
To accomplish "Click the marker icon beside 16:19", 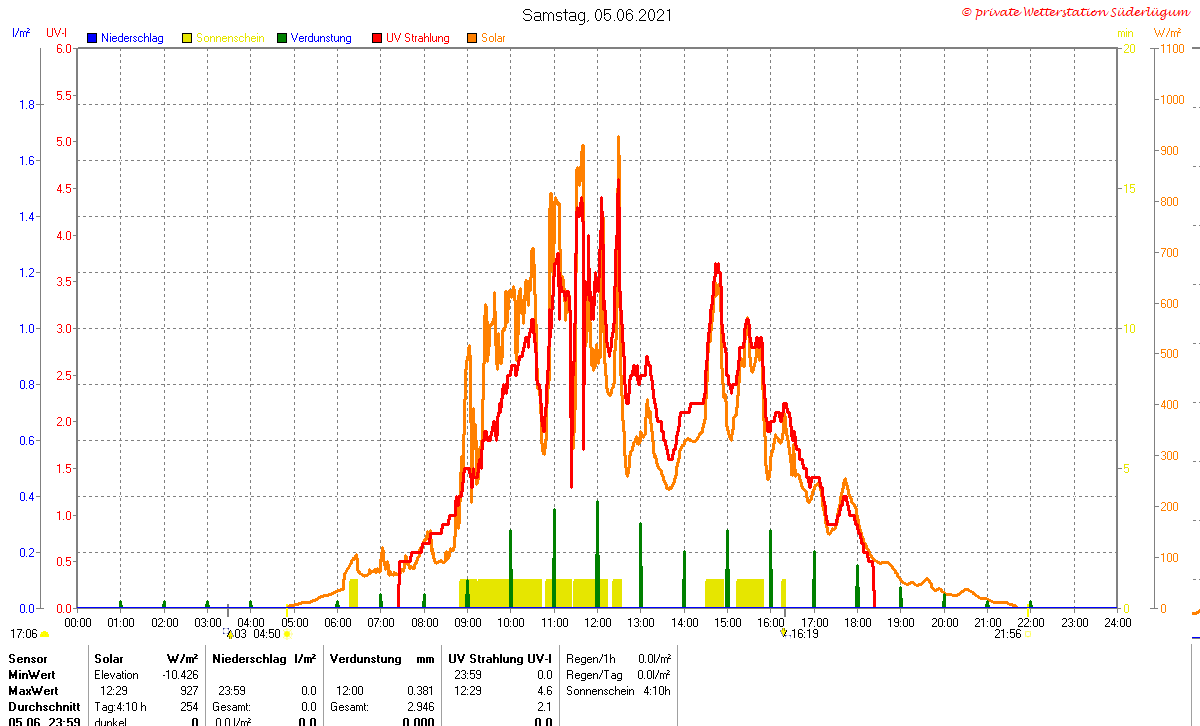I will click(x=785, y=633).
